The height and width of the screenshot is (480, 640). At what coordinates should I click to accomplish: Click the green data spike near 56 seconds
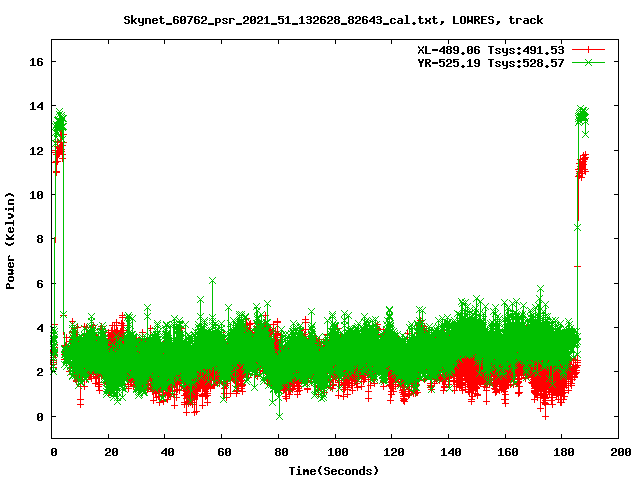(212, 281)
